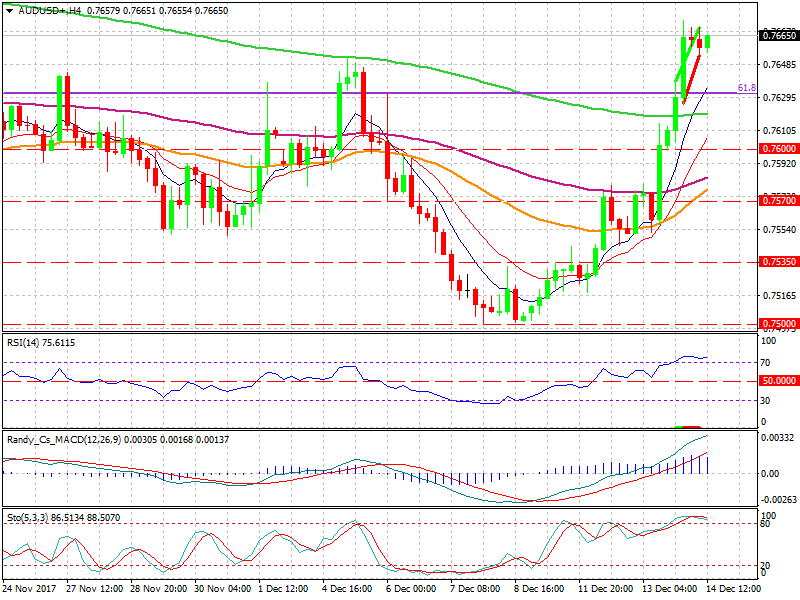800x600 pixels.
Task: Click the 28 Nov 20:00 time label
Action: (159, 588)
